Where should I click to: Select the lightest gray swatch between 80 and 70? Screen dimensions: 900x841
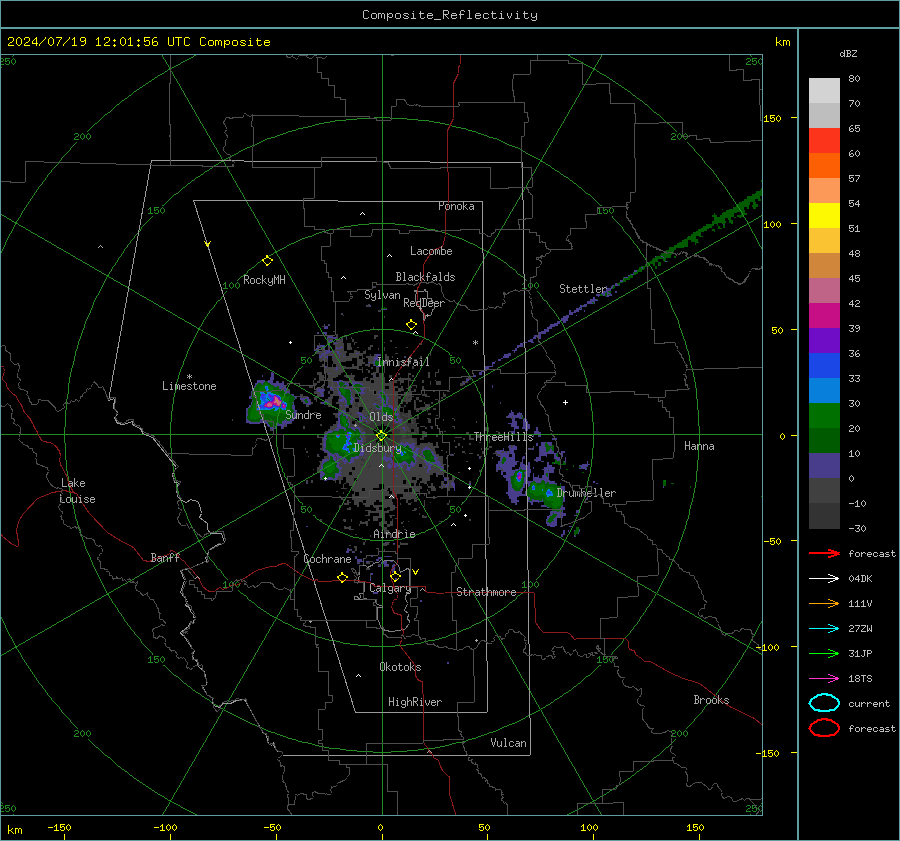point(824,90)
